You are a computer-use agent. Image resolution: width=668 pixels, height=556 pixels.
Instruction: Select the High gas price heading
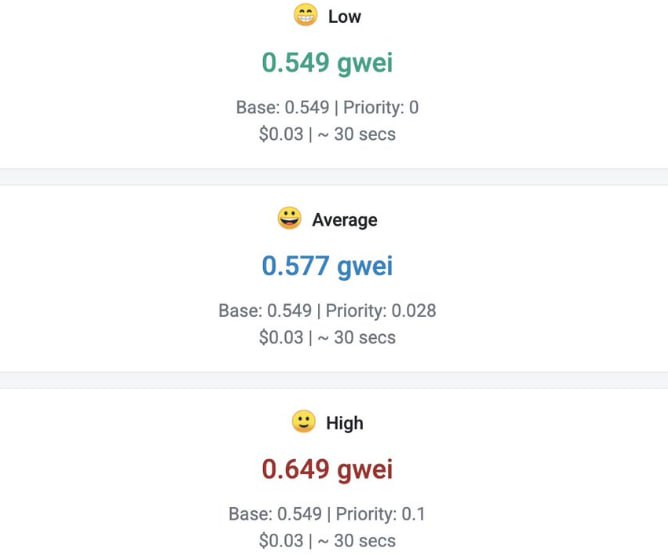pyautogui.click(x=345, y=423)
